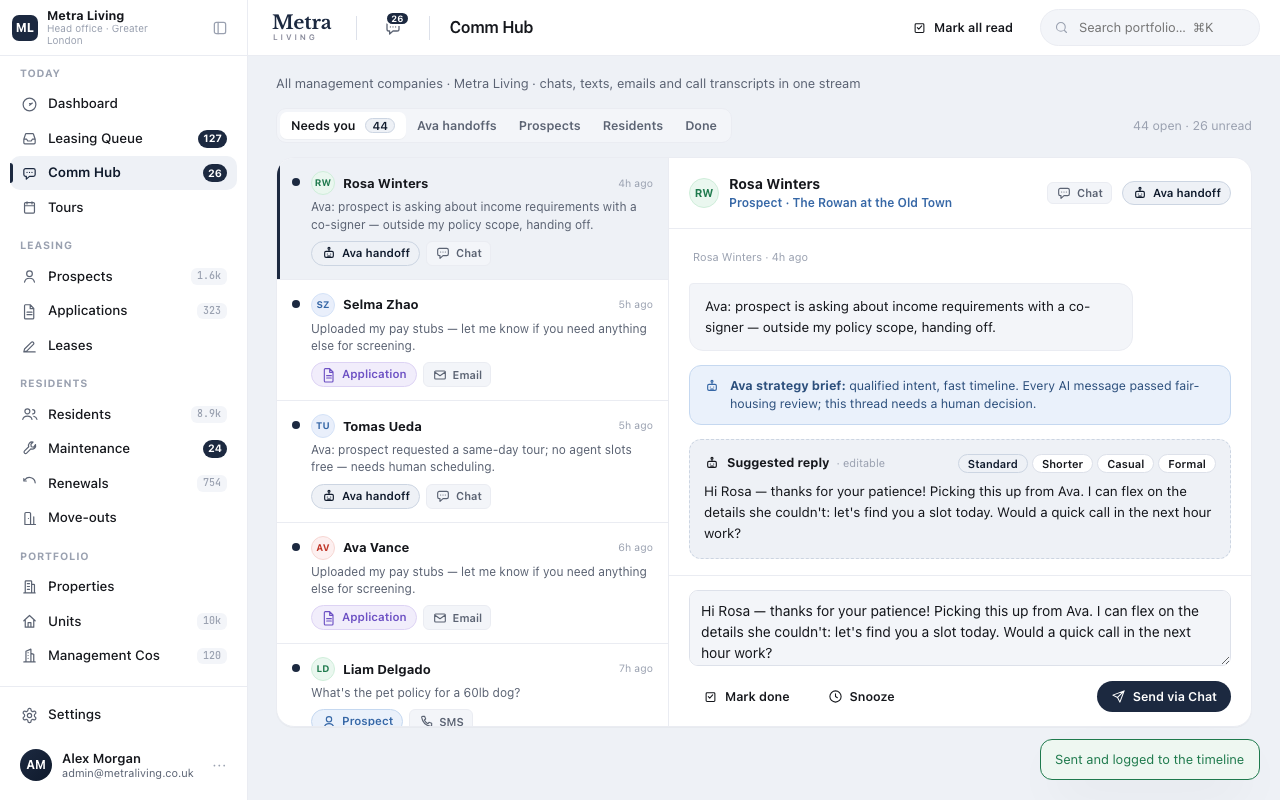
Task: Open Rosa Winters conversation in the list
Action: pyautogui.click(x=473, y=218)
